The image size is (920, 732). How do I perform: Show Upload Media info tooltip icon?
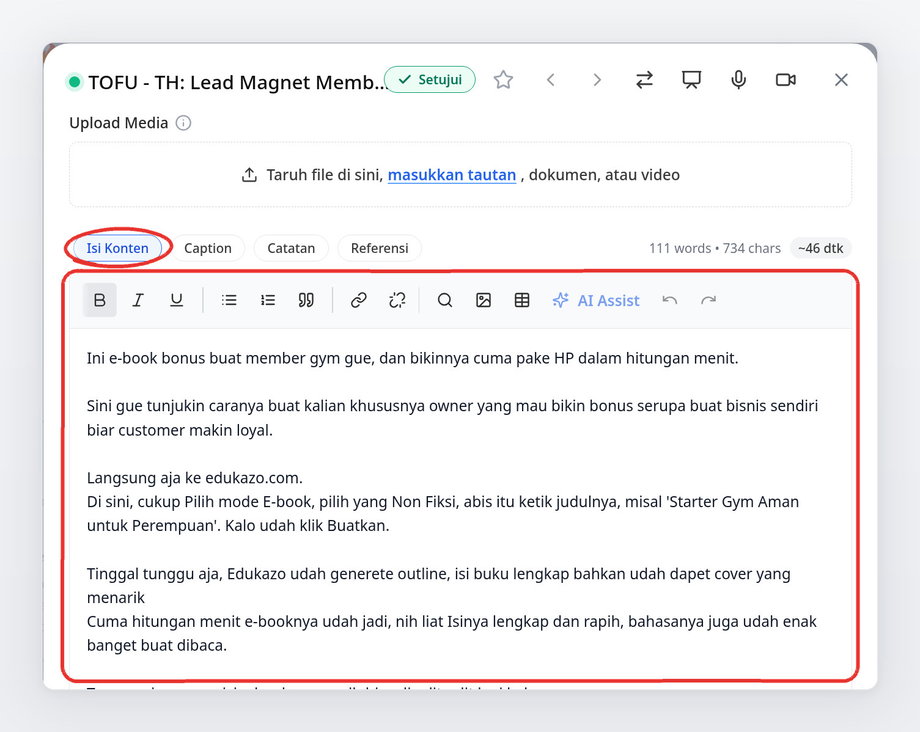pos(184,123)
